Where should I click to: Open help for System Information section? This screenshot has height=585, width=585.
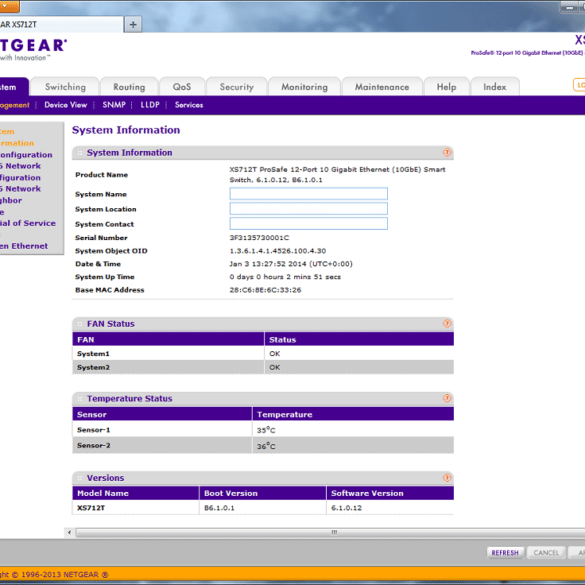coord(447,152)
